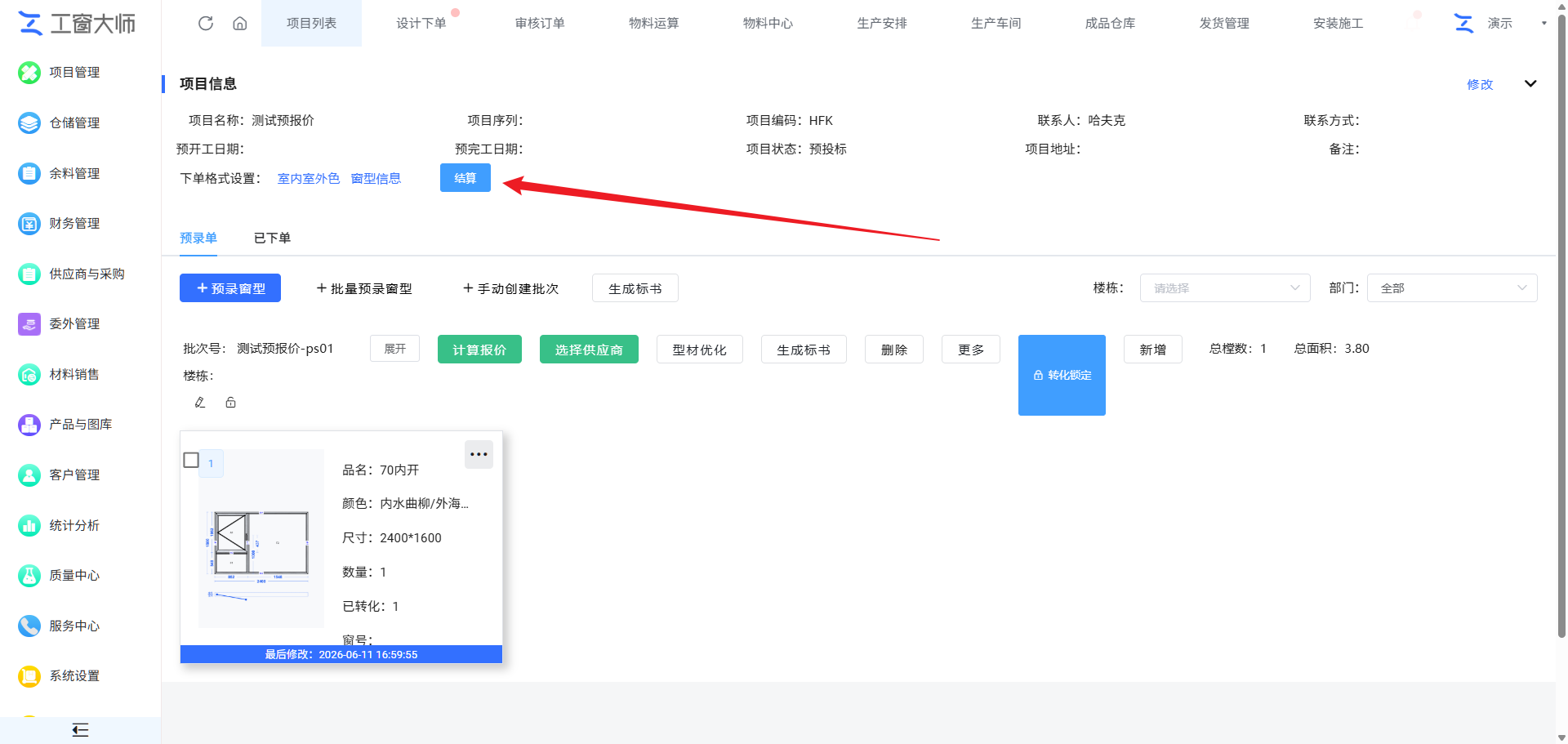Click 手动创建批次 button
Viewport: 1568px width, 744px height.
pos(511,288)
